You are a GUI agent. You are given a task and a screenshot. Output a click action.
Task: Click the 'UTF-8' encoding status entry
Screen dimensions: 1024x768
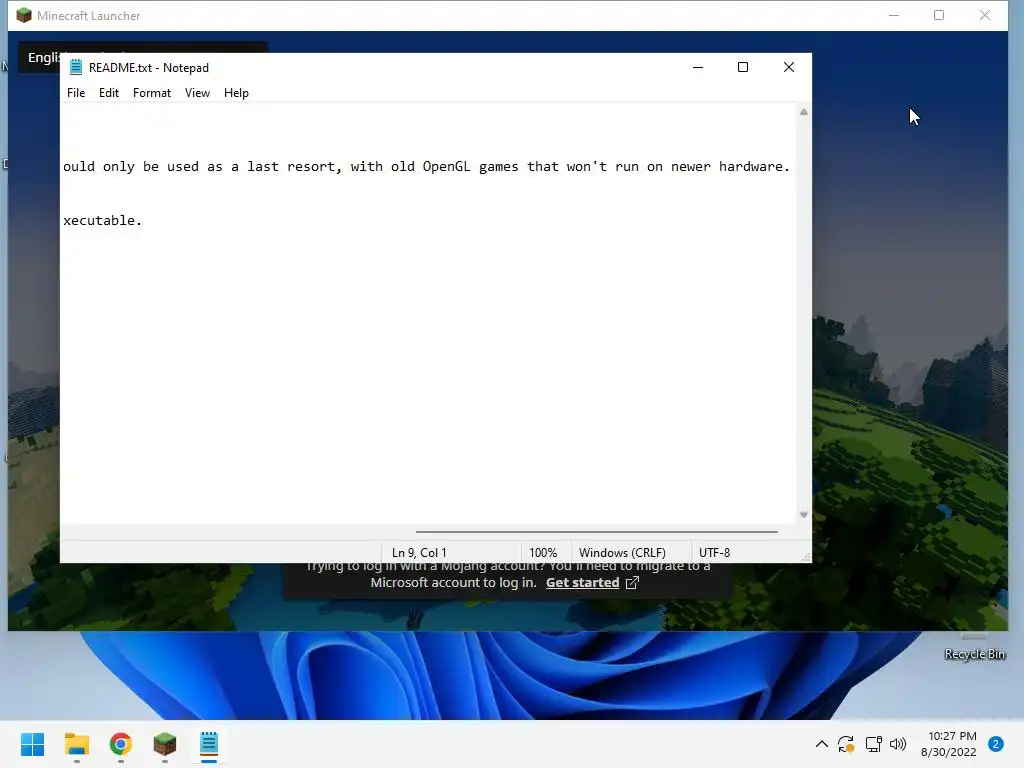pyautogui.click(x=714, y=552)
